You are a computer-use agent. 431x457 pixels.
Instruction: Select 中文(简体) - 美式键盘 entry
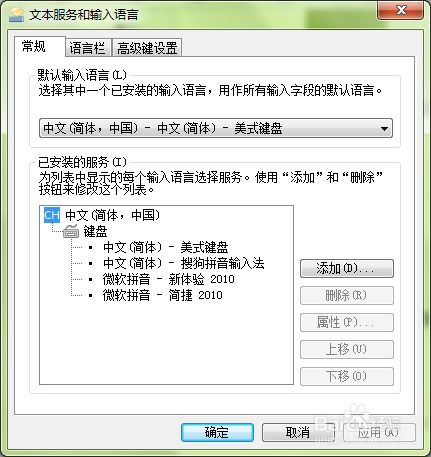pos(166,247)
